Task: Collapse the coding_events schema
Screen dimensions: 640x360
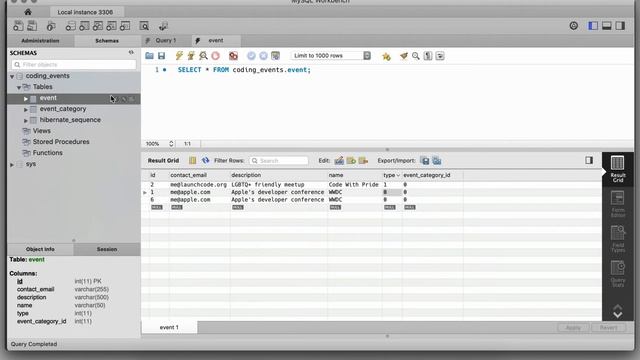Action: click(x=12, y=76)
